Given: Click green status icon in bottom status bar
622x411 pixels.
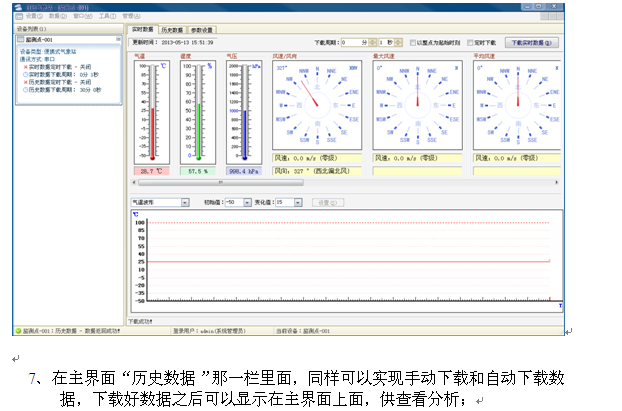Looking at the screenshot, I should pos(18,329).
